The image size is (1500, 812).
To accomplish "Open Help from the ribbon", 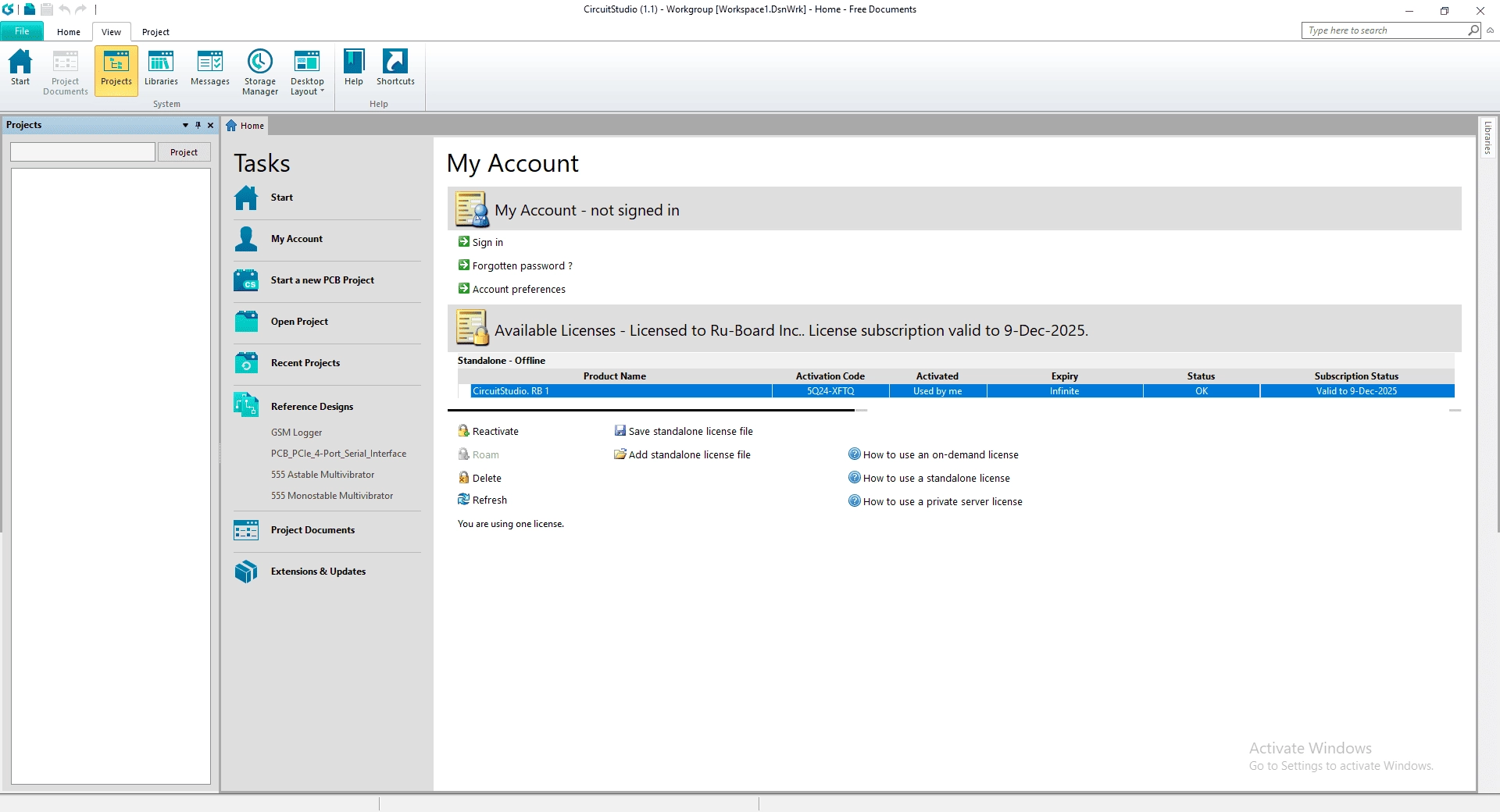I will click(354, 68).
